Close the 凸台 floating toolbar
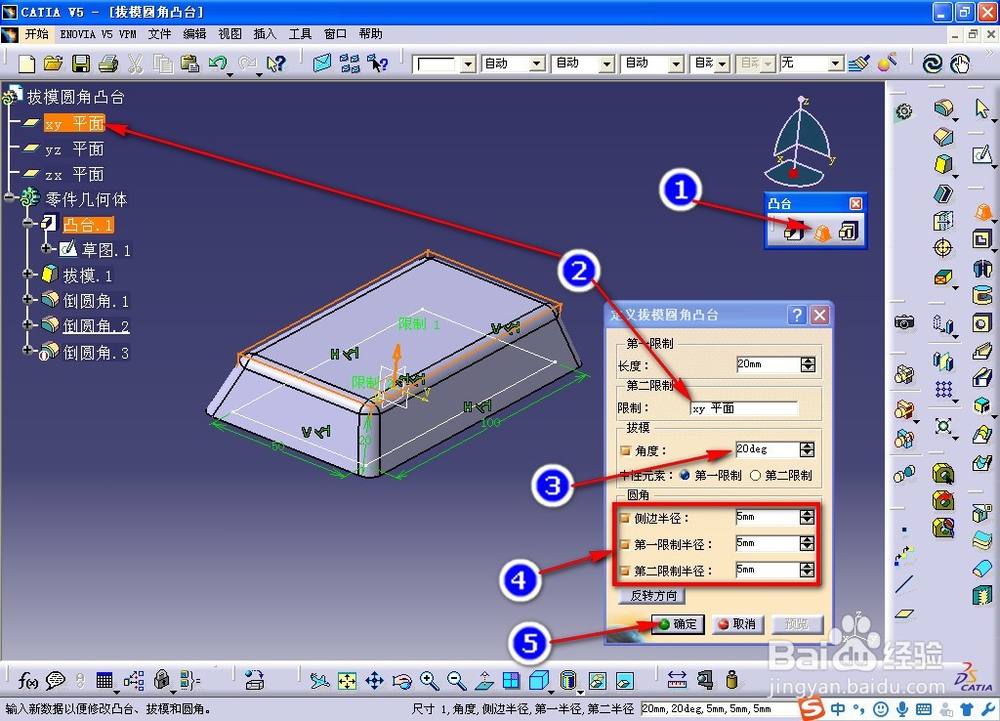 click(856, 203)
